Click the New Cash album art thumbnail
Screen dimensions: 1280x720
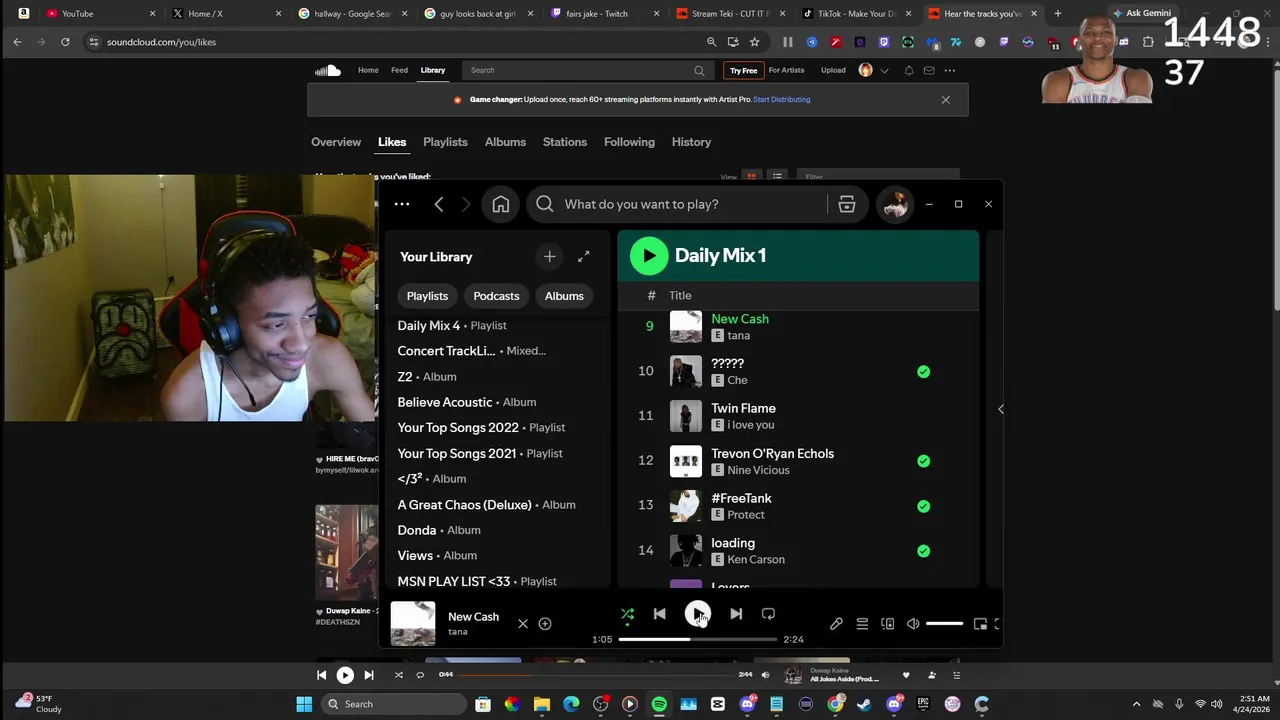pyautogui.click(x=413, y=623)
